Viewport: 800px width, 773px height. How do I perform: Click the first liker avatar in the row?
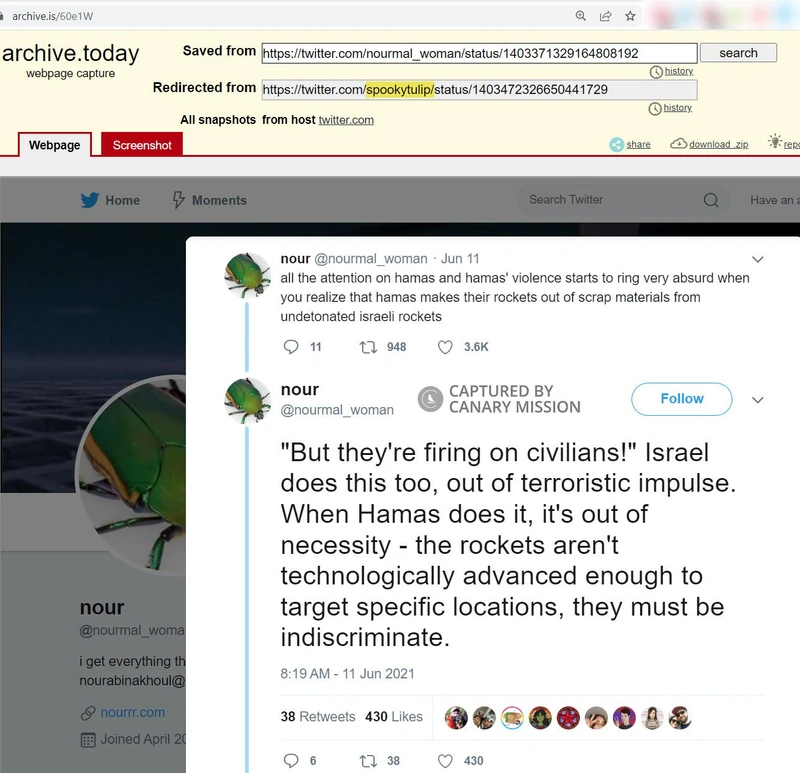pos(456,718)
